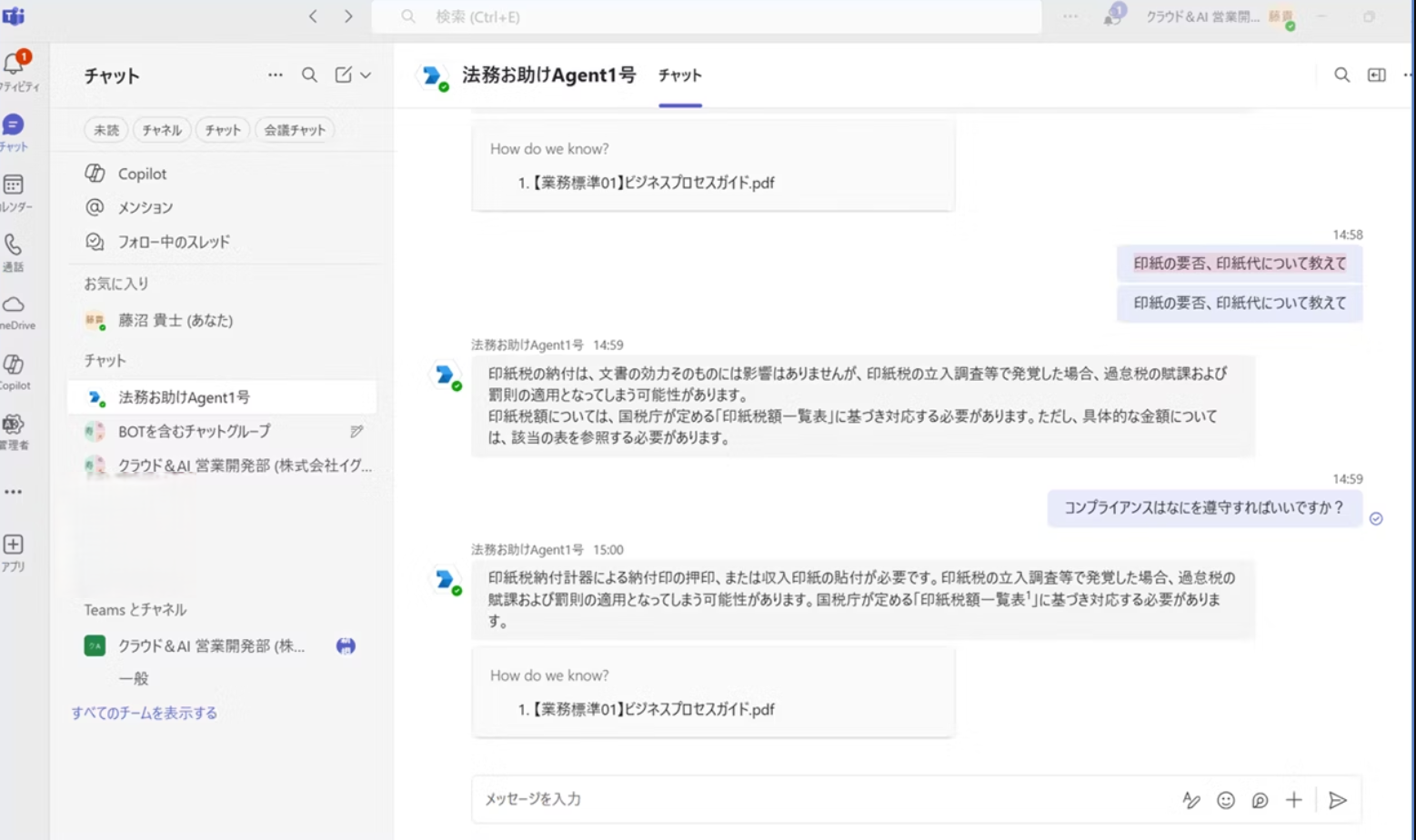Open the admin app icon in rail
1416x840 pixels.
coord(13,425)
